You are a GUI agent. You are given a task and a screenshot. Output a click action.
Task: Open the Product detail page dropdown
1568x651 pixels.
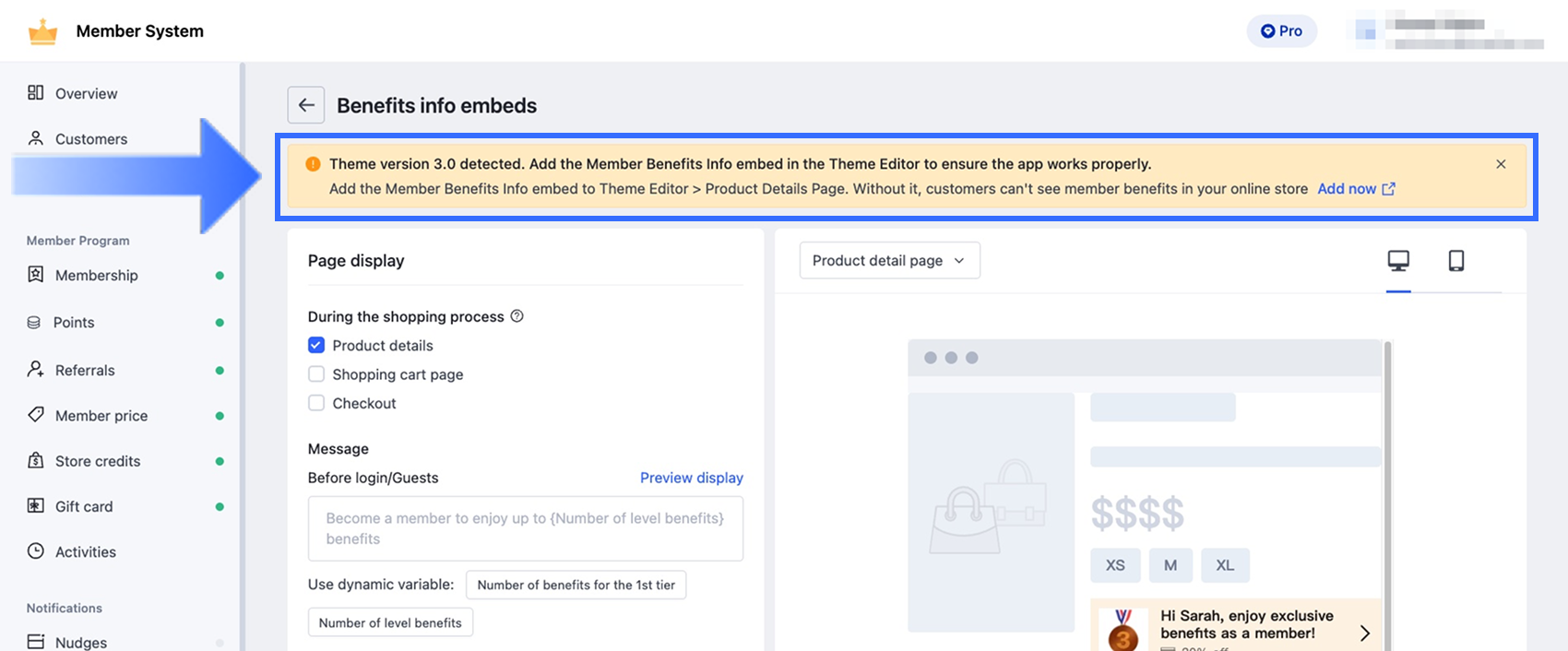(889, 261)
